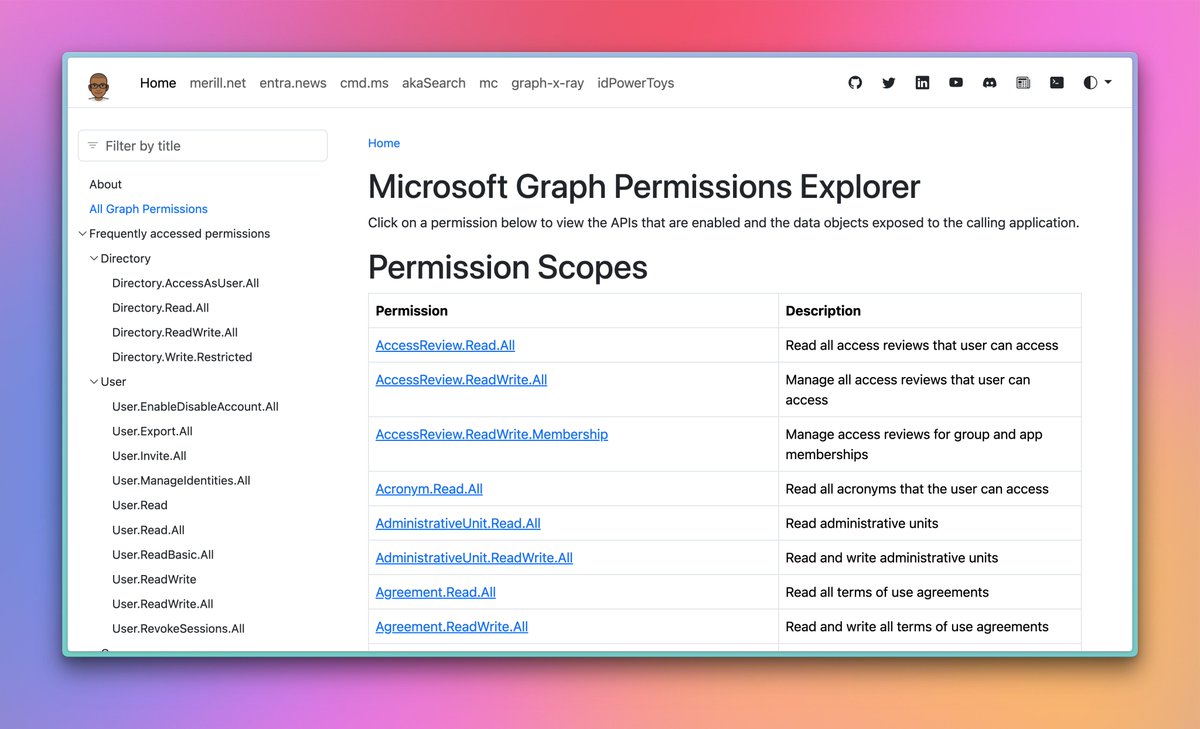Click 'Read and write administrative units' cell
The image size is (1200, 729).
[x=930, y=558]
